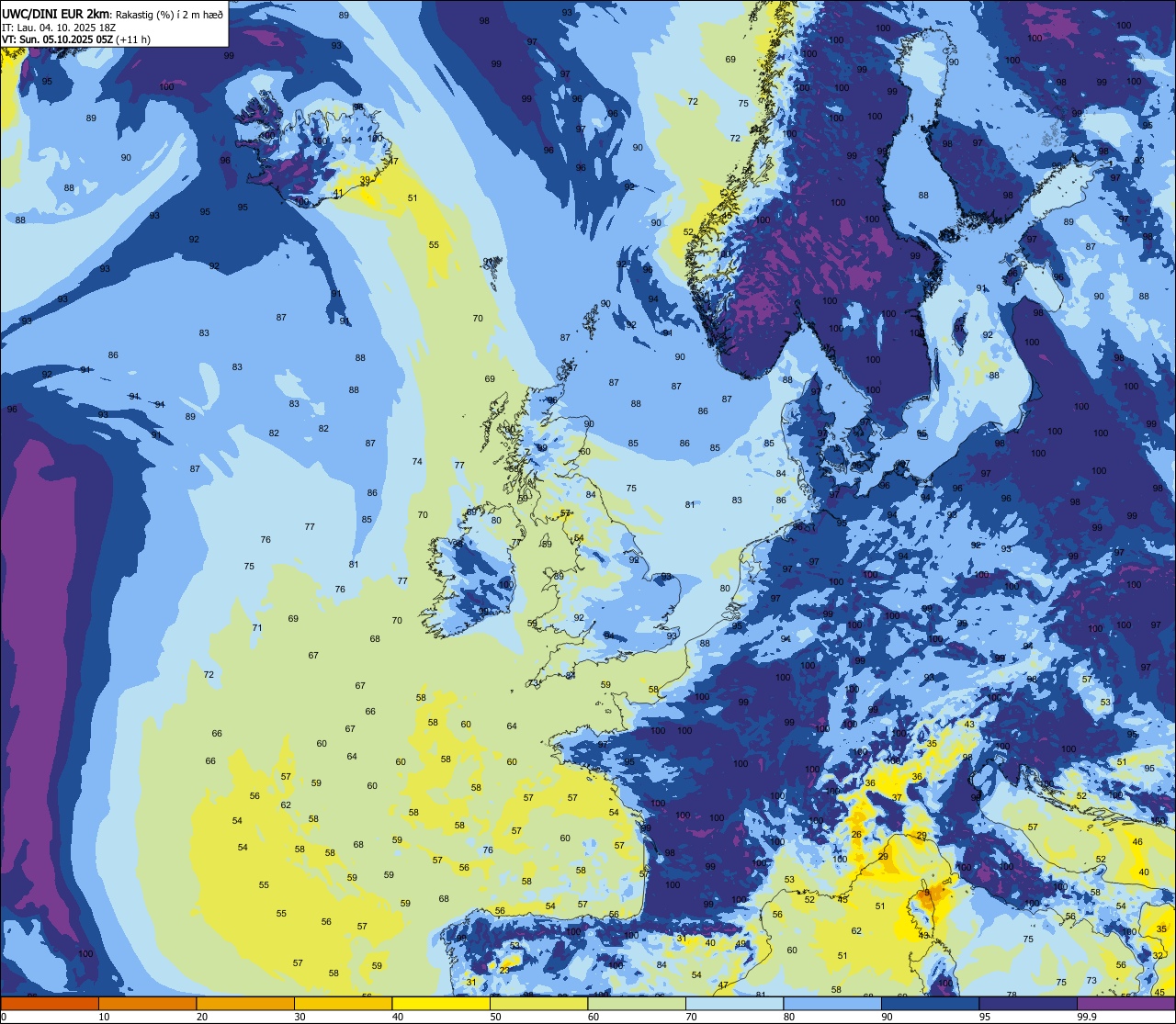Click the 95–99.9% dark navy legend swatch
Image resolution: width=1176 pixels, height=1024 pixels.
point(1028,1004)
